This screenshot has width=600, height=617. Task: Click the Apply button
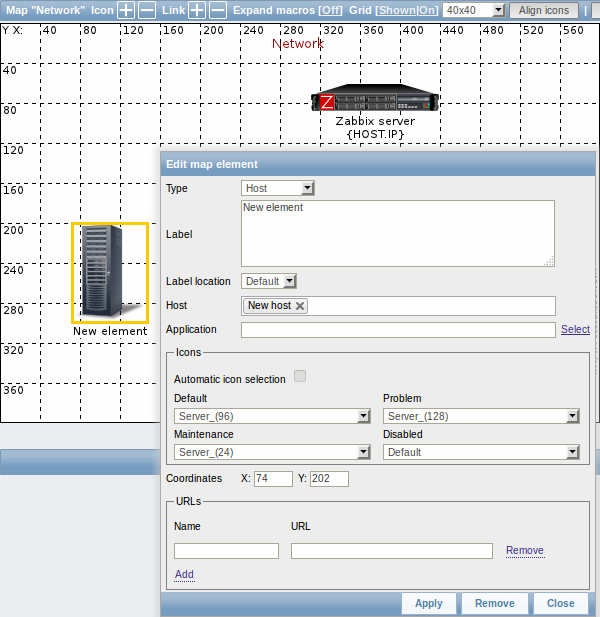[429, 603]
